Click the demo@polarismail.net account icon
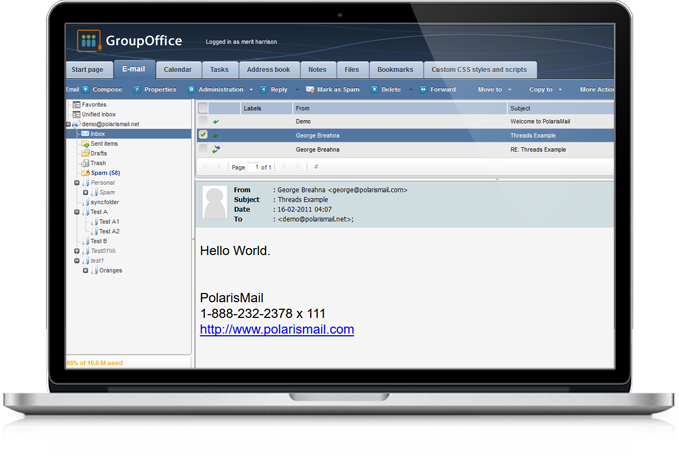The image size is (679, 456). pos(76,124)
